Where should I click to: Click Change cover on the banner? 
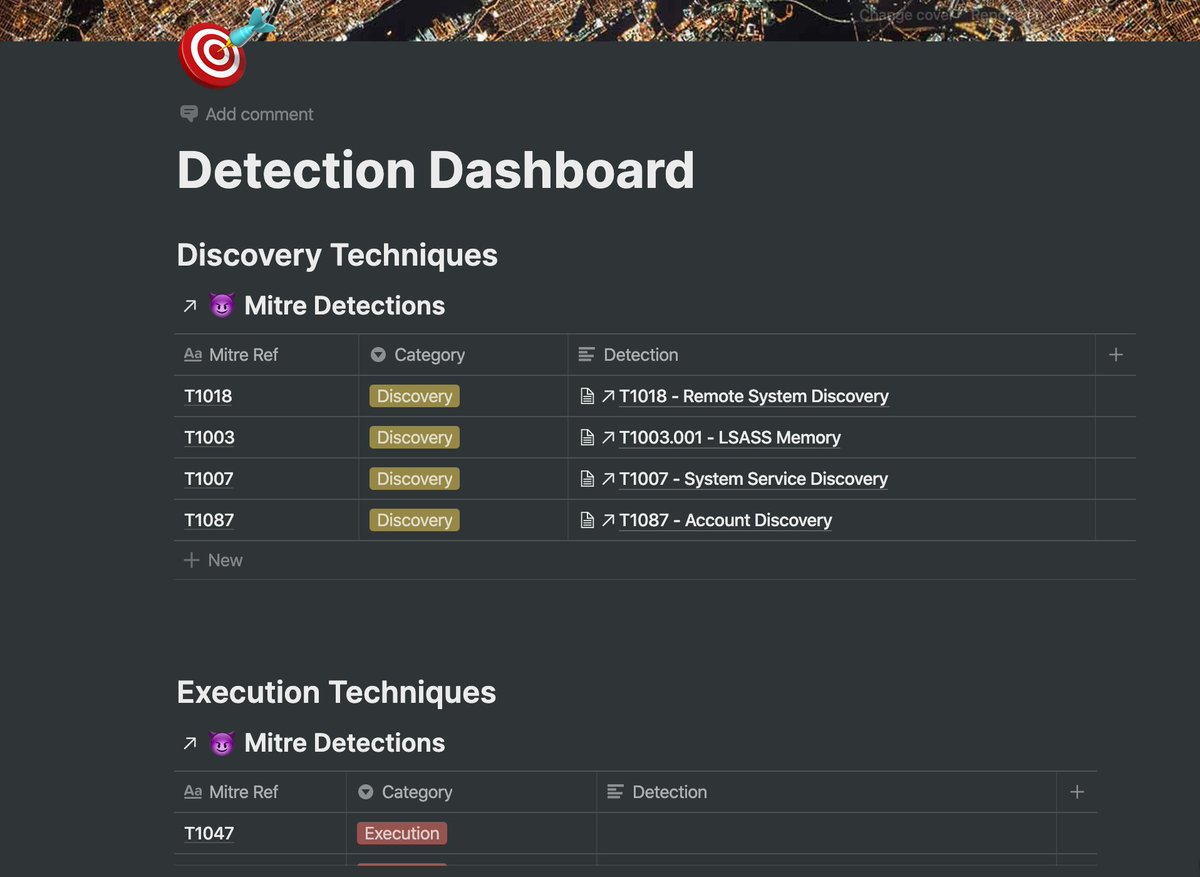[x=907, y=16]
